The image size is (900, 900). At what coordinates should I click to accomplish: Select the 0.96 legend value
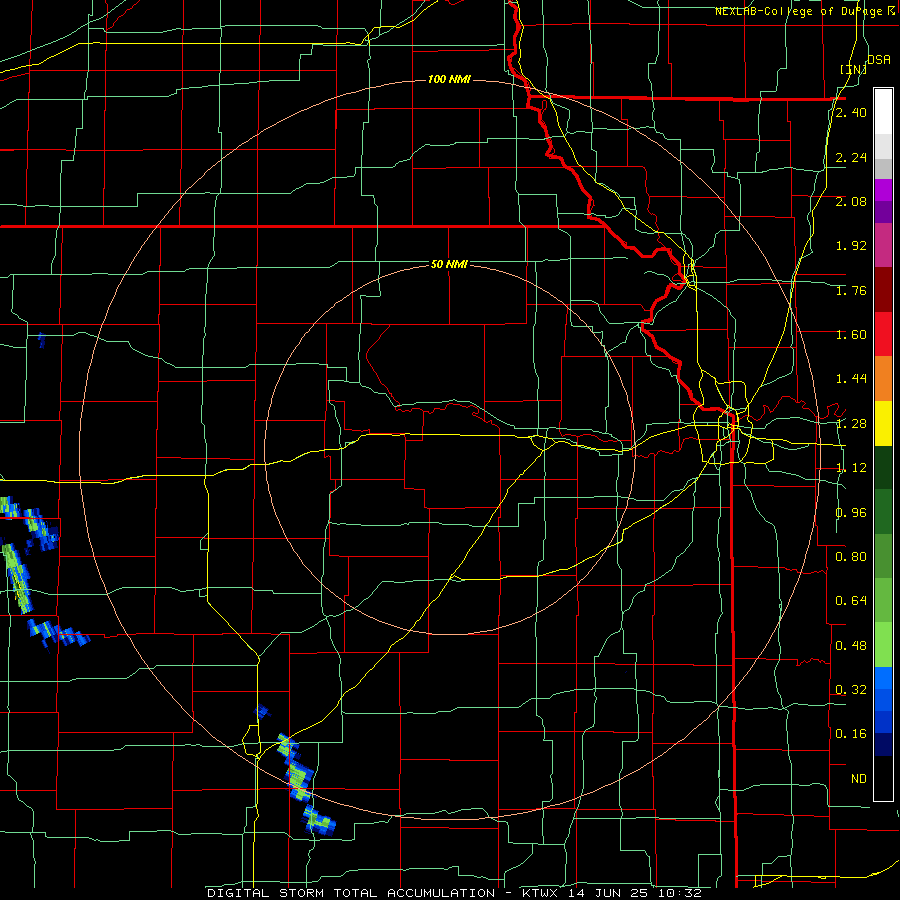[x=851, y=513]
